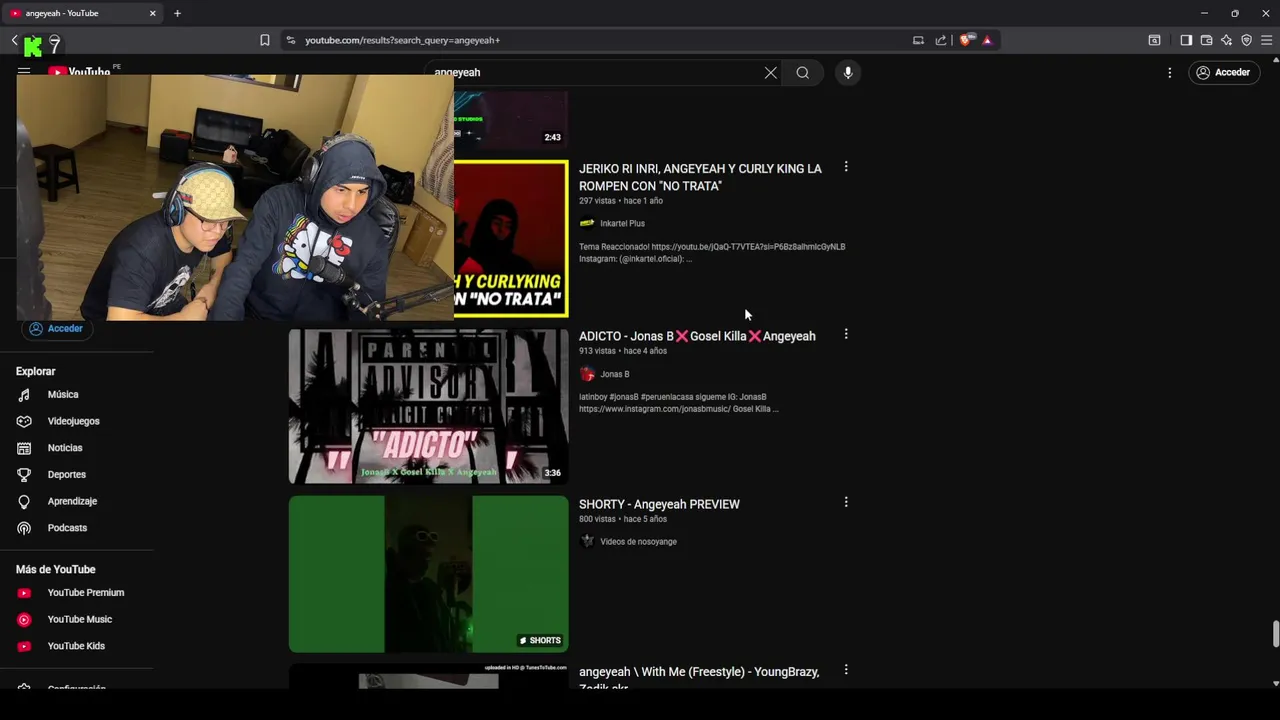Click Videos de nosoyange channel avatar

(x=587, y=541)
